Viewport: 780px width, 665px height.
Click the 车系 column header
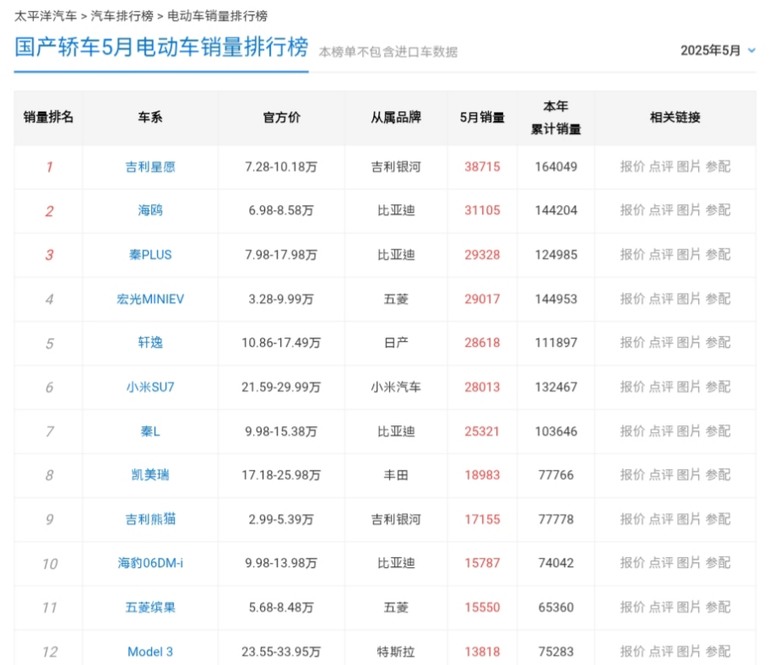(x=150, y=117)
